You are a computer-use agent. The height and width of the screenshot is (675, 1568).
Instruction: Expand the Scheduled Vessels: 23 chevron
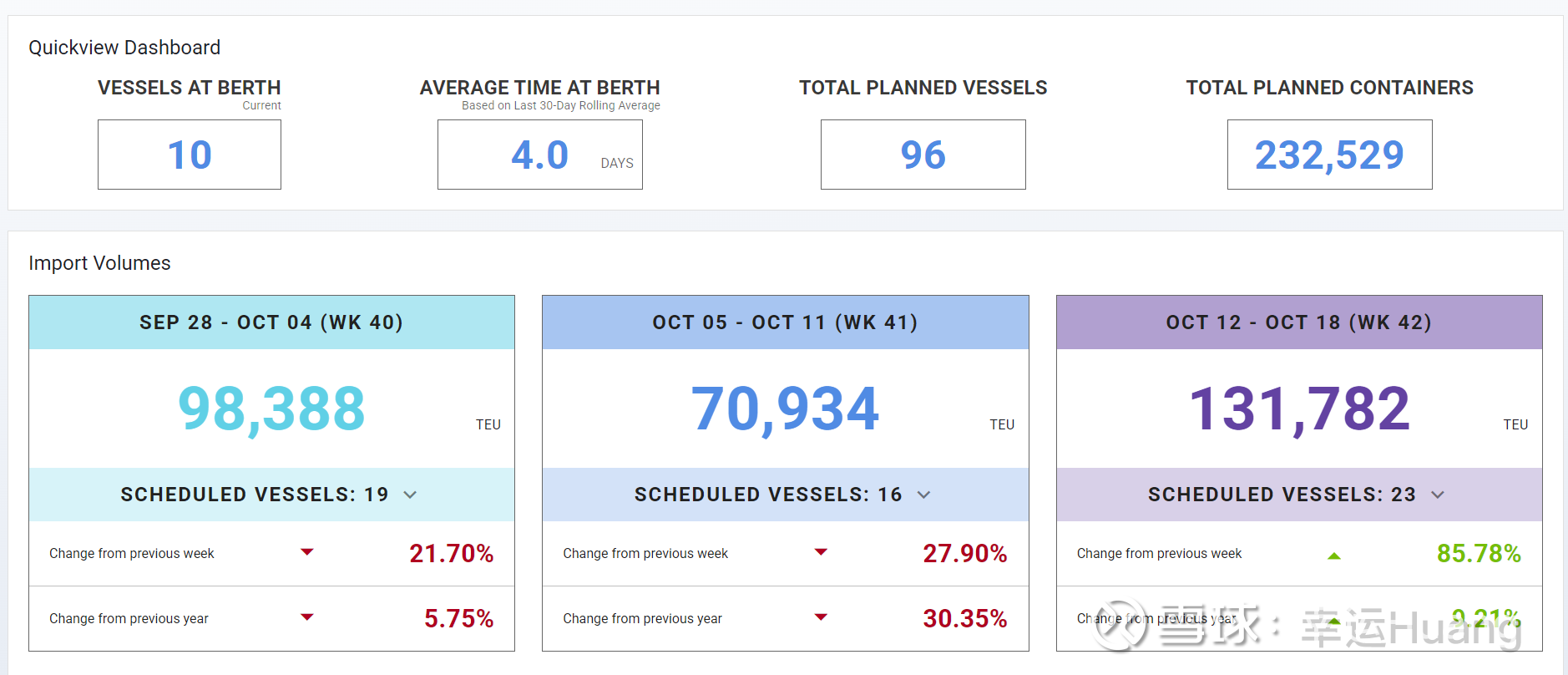(x=1437, y=495)
